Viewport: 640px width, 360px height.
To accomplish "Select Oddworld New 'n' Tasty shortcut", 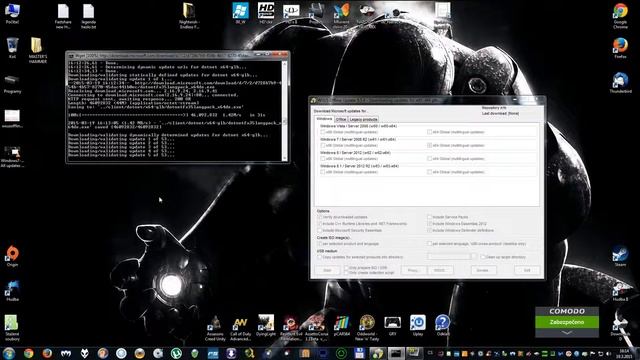I will pos(367,328).
